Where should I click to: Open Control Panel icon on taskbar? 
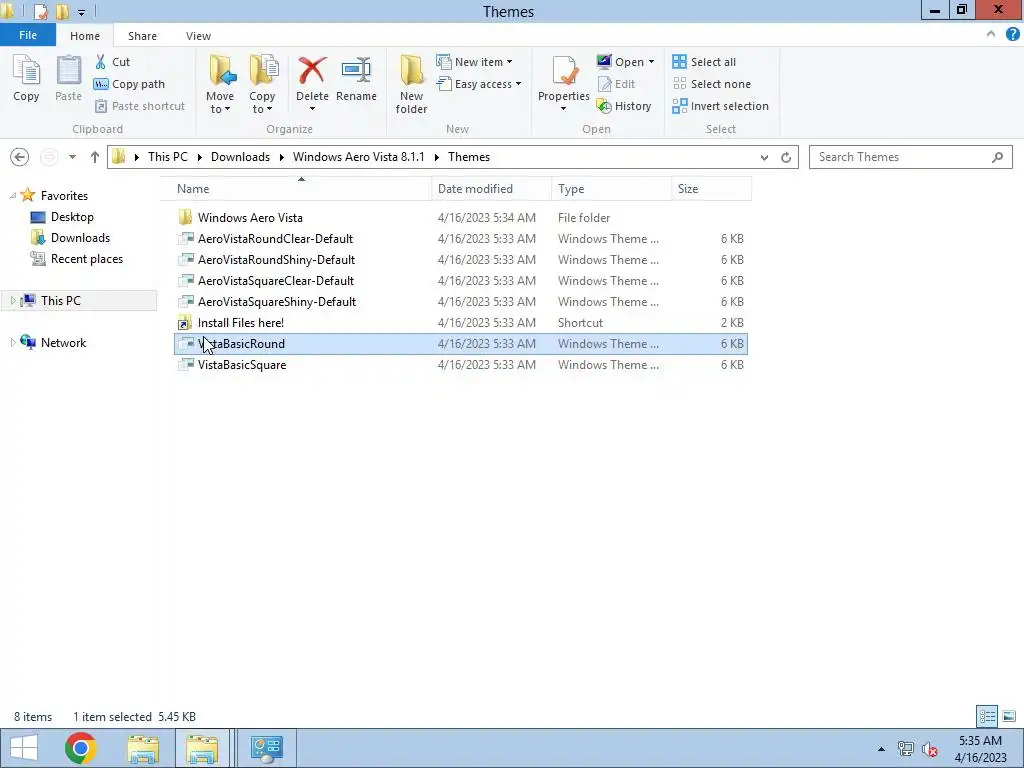(x=266, y=748)
